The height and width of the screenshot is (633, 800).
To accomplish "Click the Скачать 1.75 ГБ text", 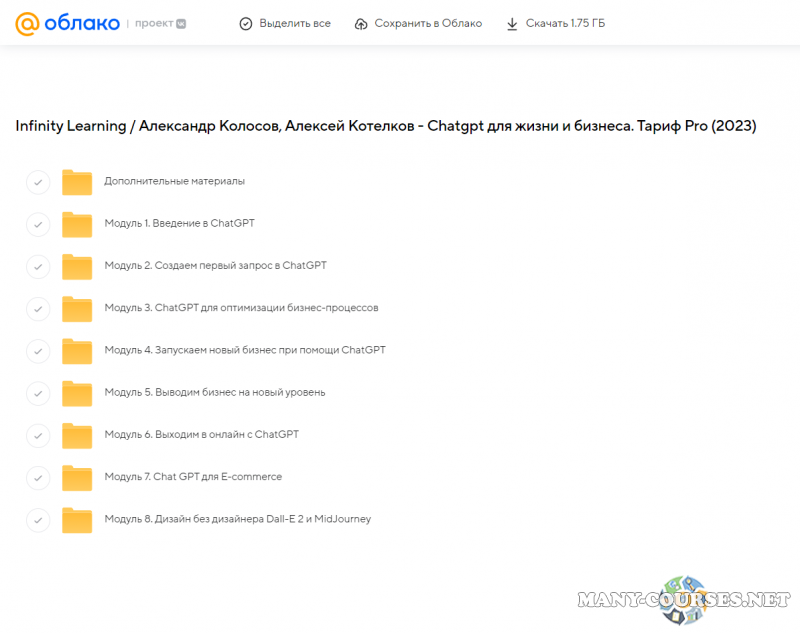I will click(x=565, y=23).
